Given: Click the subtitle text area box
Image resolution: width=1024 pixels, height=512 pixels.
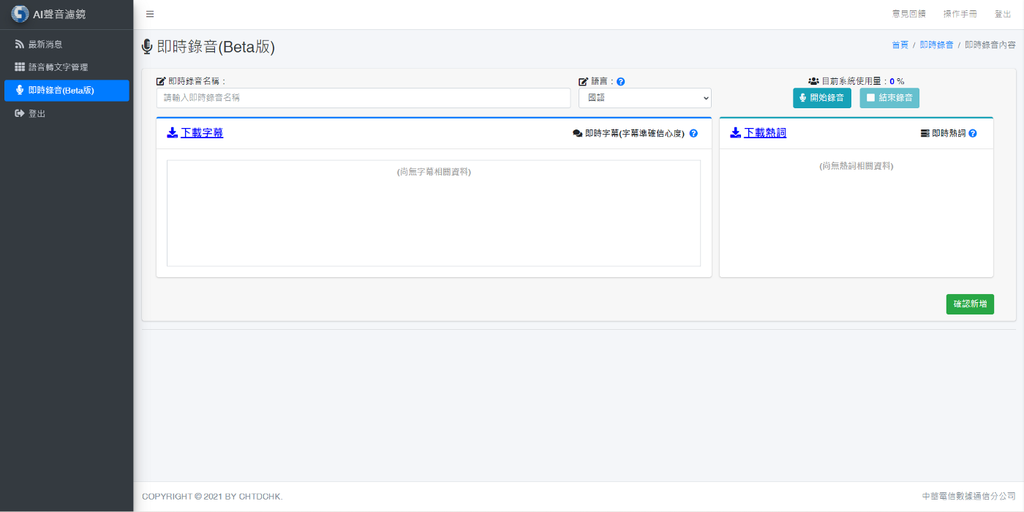Looking at the screenshot, I should [x=434, y=214].
